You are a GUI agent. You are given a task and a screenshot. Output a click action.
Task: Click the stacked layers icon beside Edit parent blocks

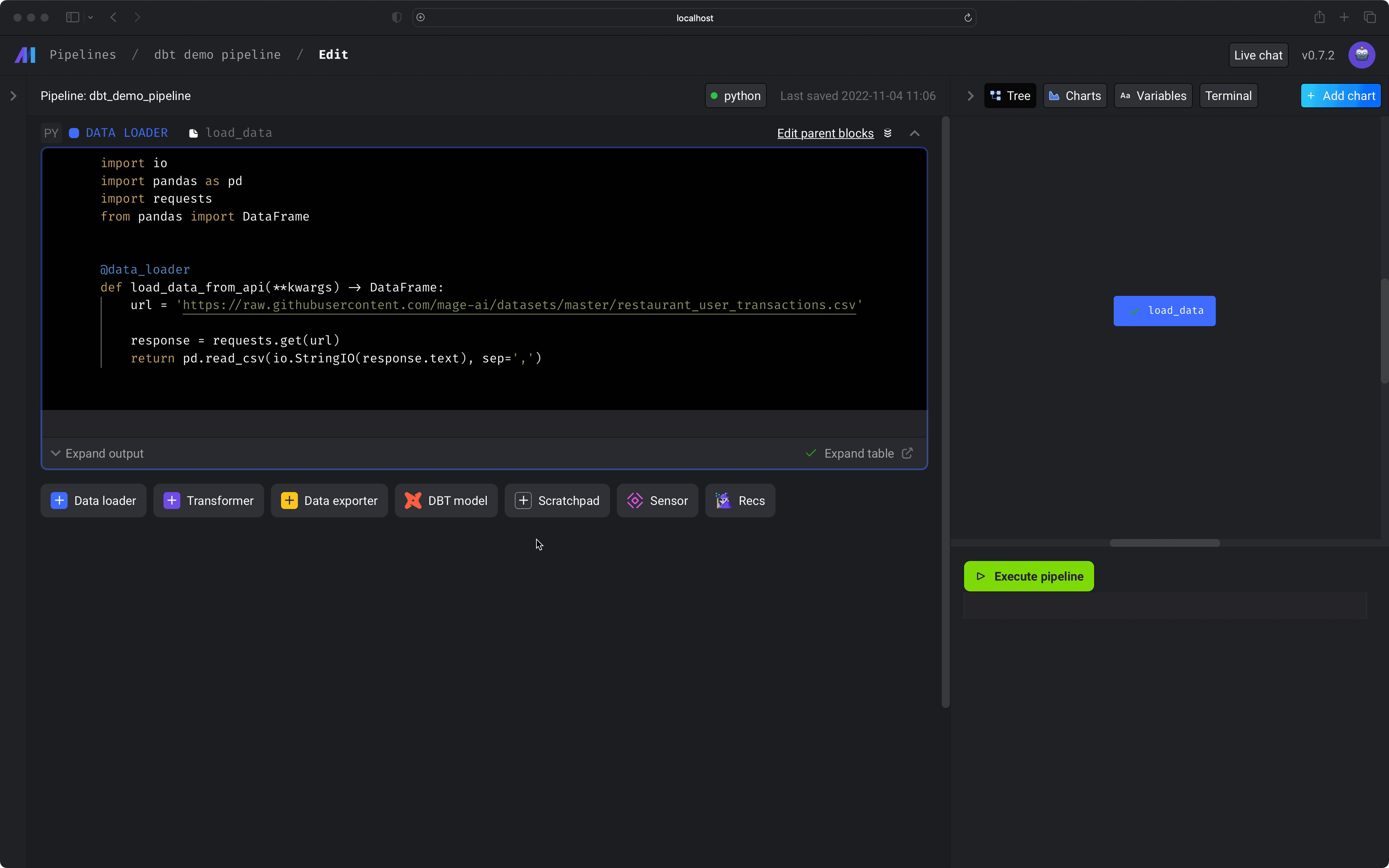[887, 133]
